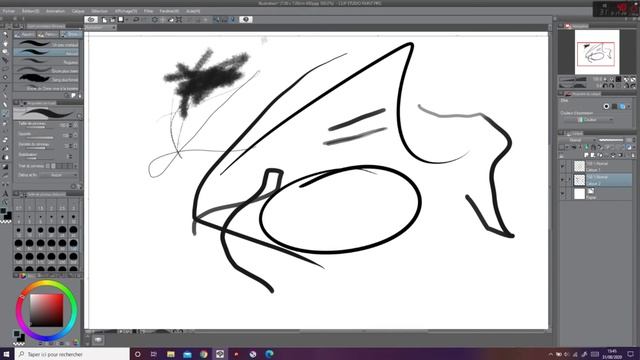Select the Pen tool

[5, 96]
